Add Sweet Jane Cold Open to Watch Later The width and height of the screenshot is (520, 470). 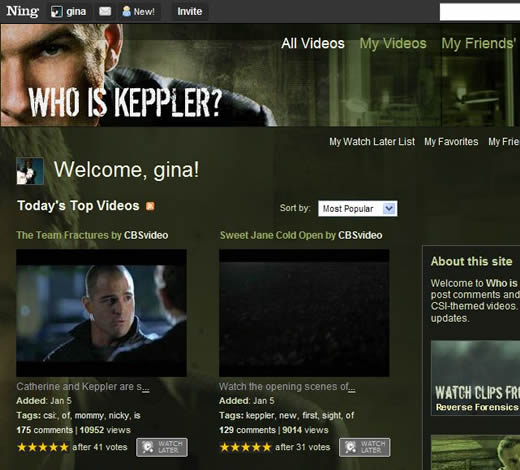tap(365, 447)
